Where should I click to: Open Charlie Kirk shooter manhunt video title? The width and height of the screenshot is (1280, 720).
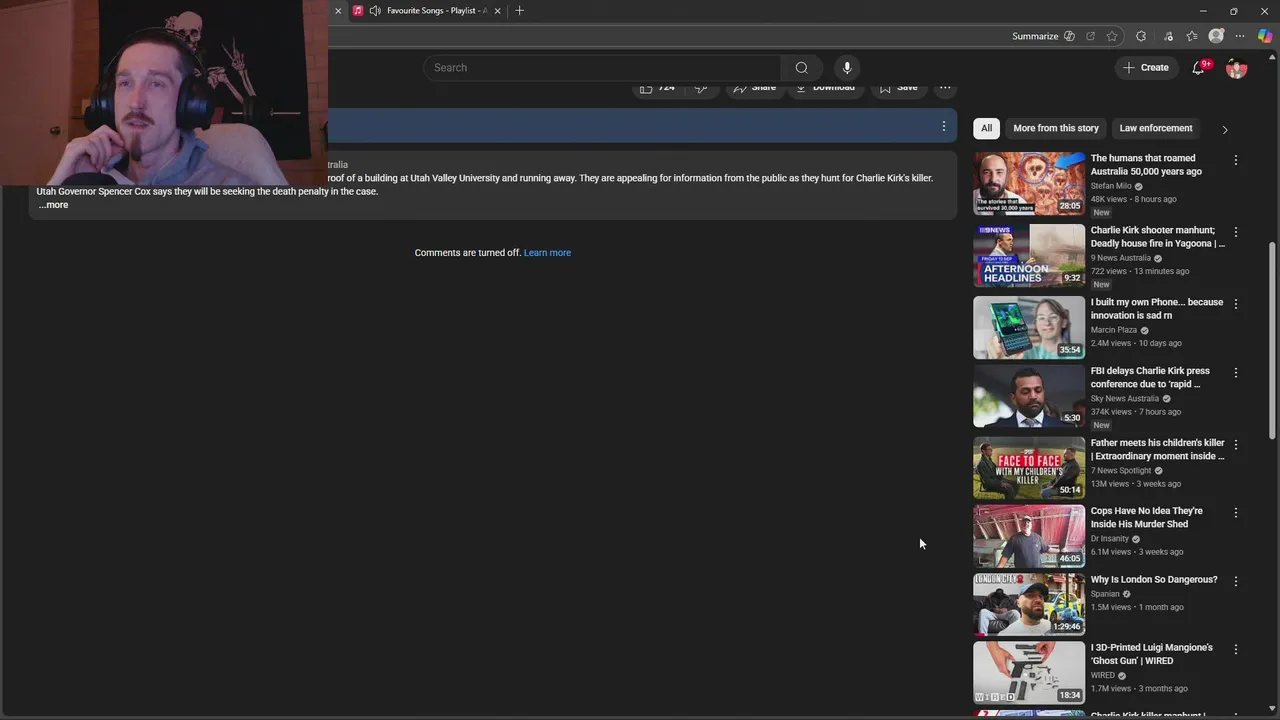pyautogui.click(x=1157, y=237)
